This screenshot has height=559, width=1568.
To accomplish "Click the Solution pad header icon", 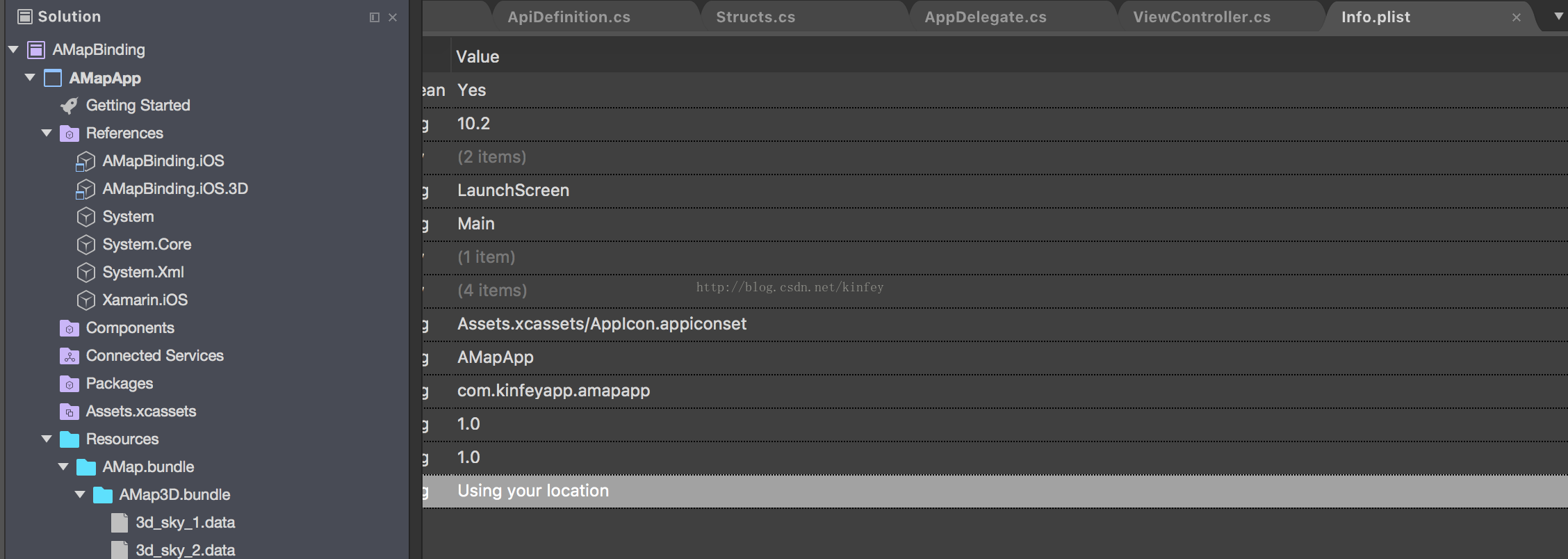I will click(x=25, y=17).
